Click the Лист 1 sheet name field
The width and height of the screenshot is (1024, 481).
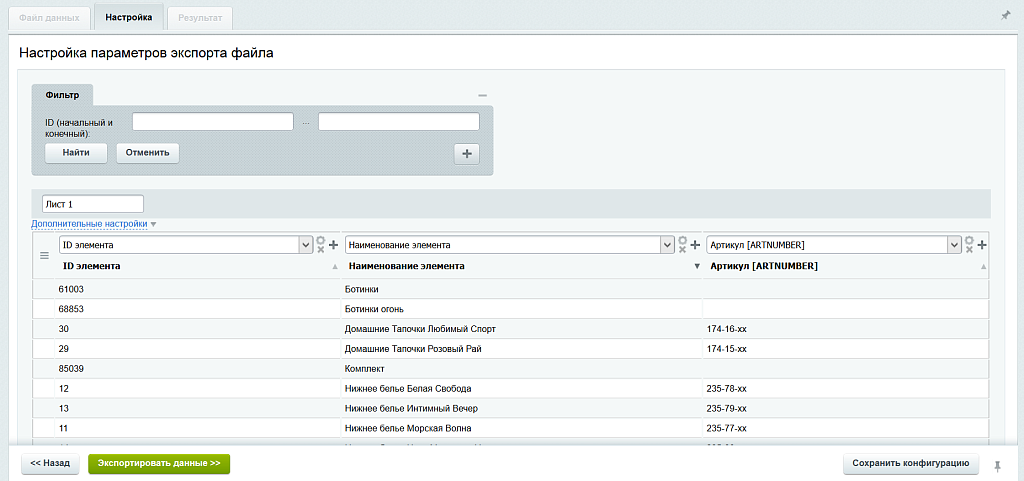click(x=93, y=204)
